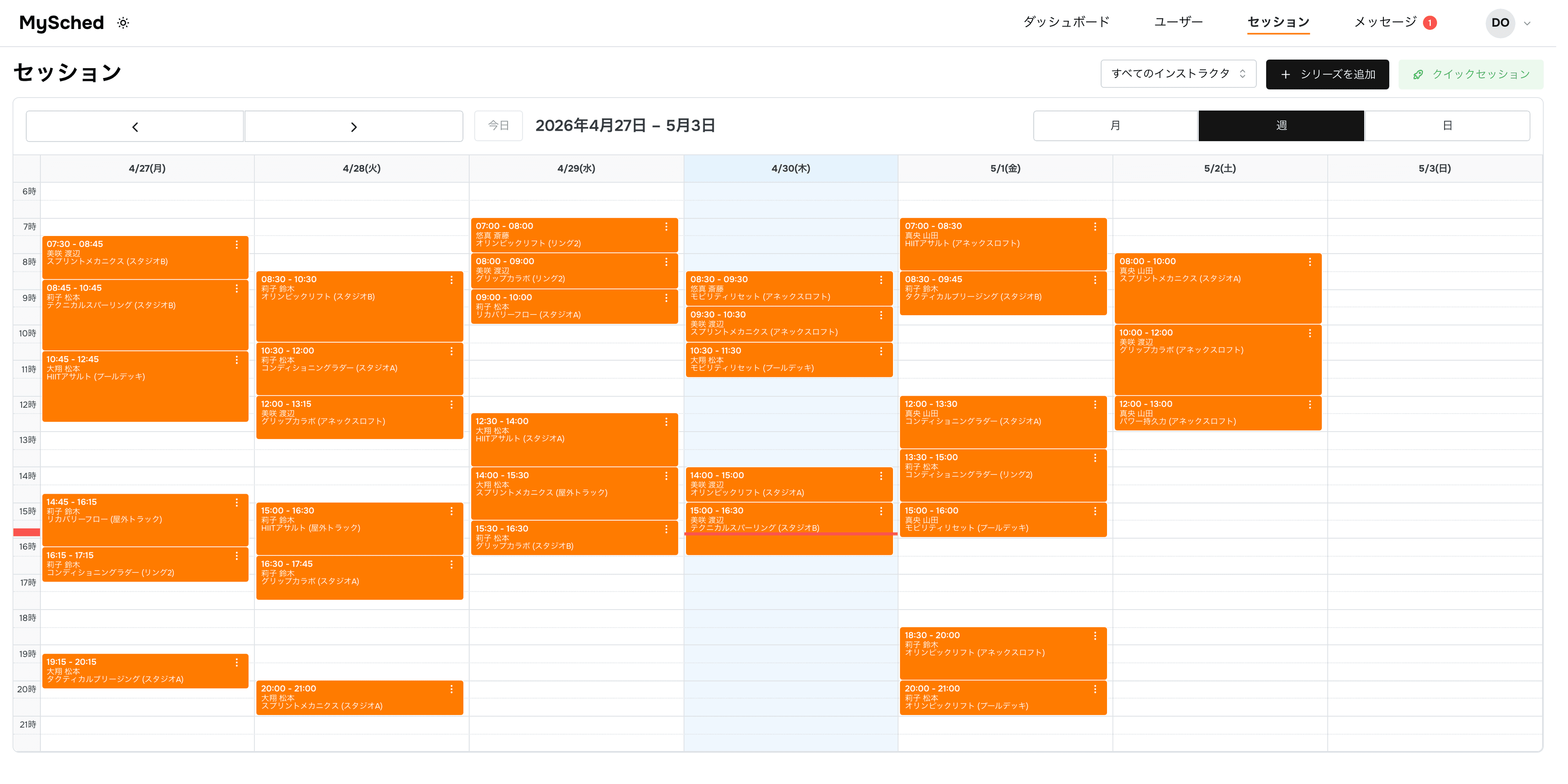Open menu for 14:45 リカバリーフロー session
Viewport: 1568px width, 784px height.
click(237, 503)
